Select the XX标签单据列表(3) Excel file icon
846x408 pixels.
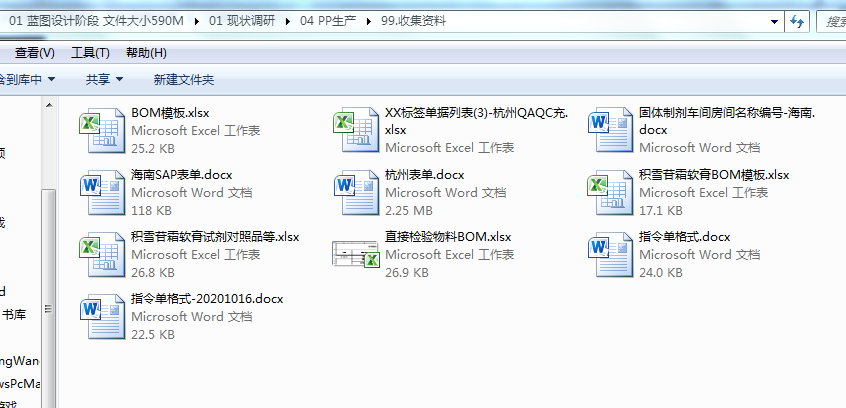pyautogui.click(x=353, y=131)
